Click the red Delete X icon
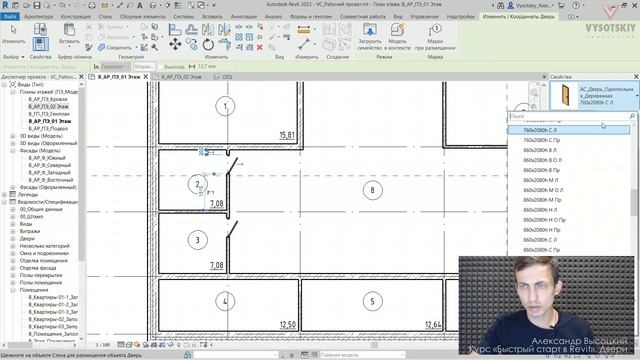Viewport: 640px width, 360px height. (x=260, y=47)
